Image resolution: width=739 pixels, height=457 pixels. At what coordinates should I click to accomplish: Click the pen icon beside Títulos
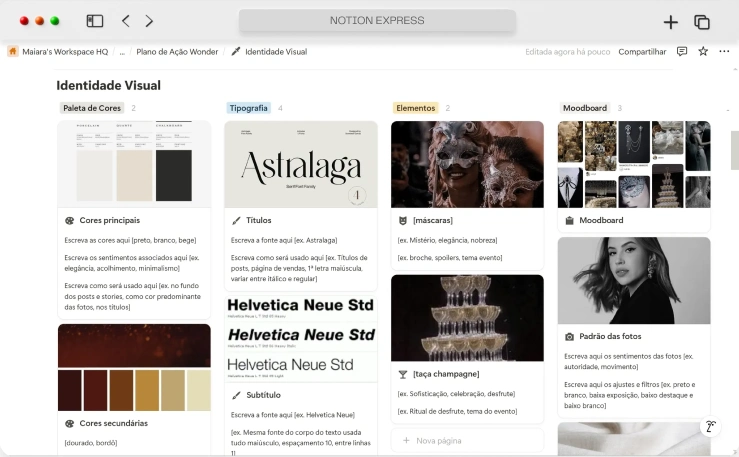(x=236, y=220)
